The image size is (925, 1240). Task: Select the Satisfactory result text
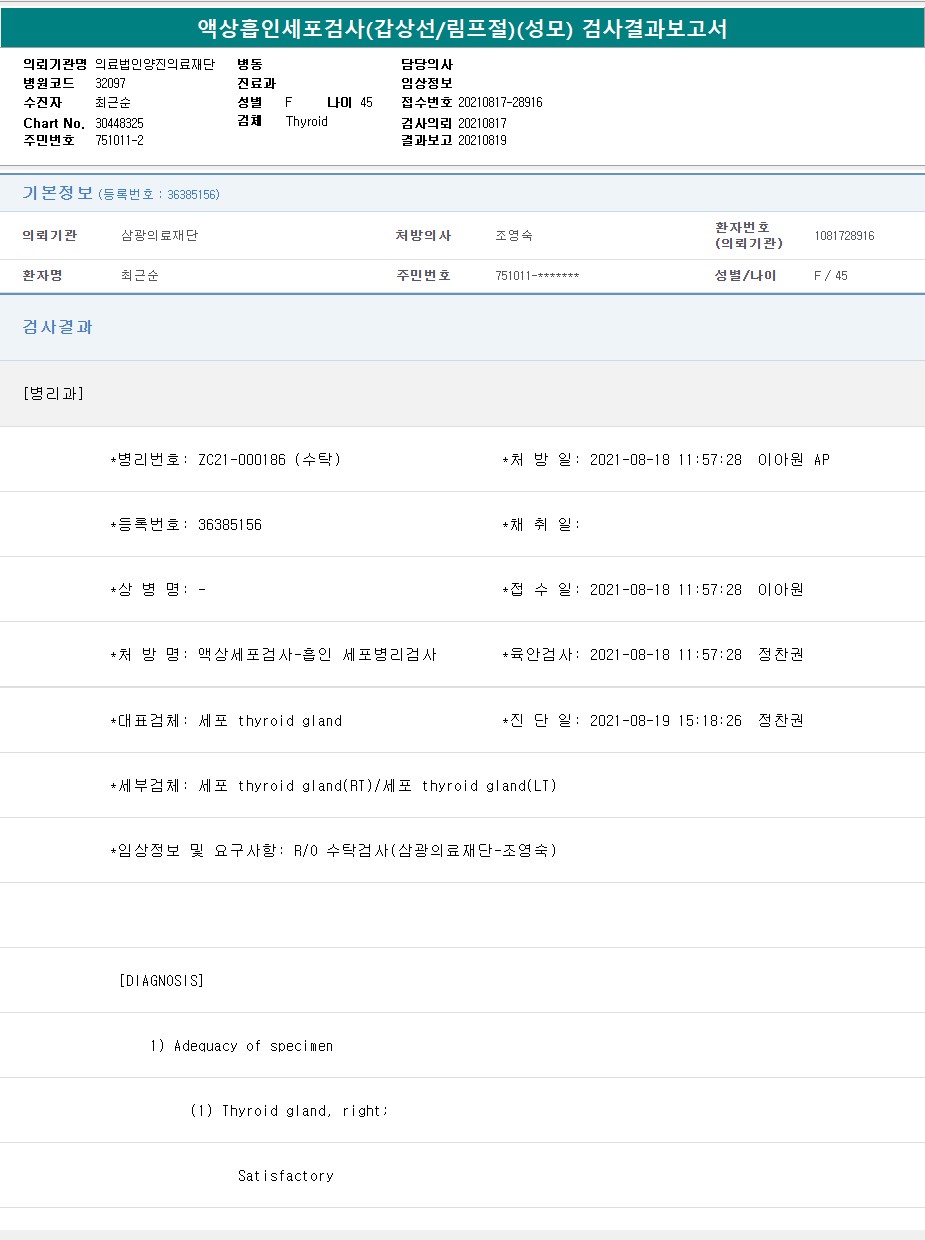tap(285, 1176)
